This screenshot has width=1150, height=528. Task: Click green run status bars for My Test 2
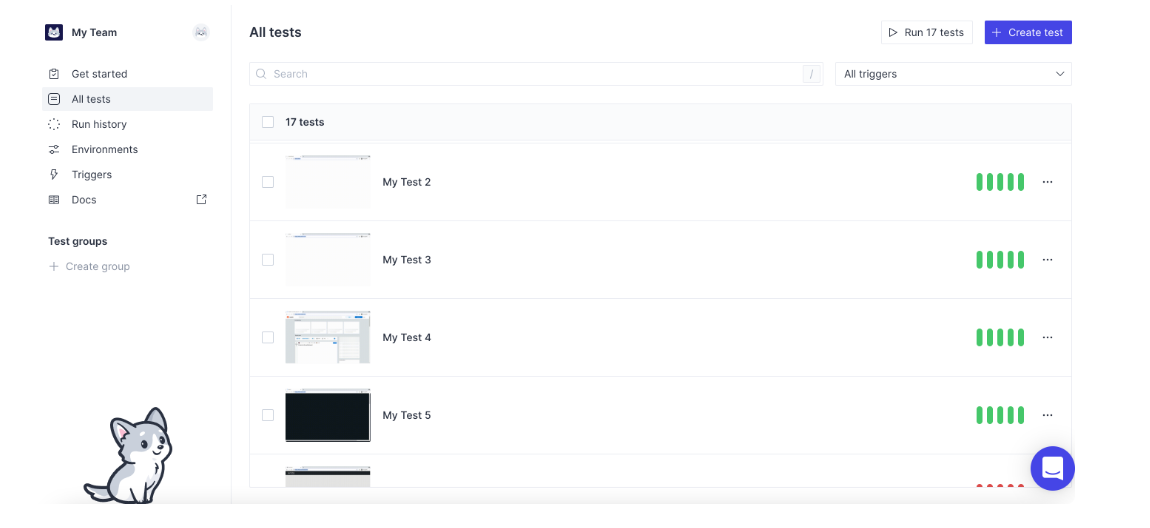[x=1000, y=182]
